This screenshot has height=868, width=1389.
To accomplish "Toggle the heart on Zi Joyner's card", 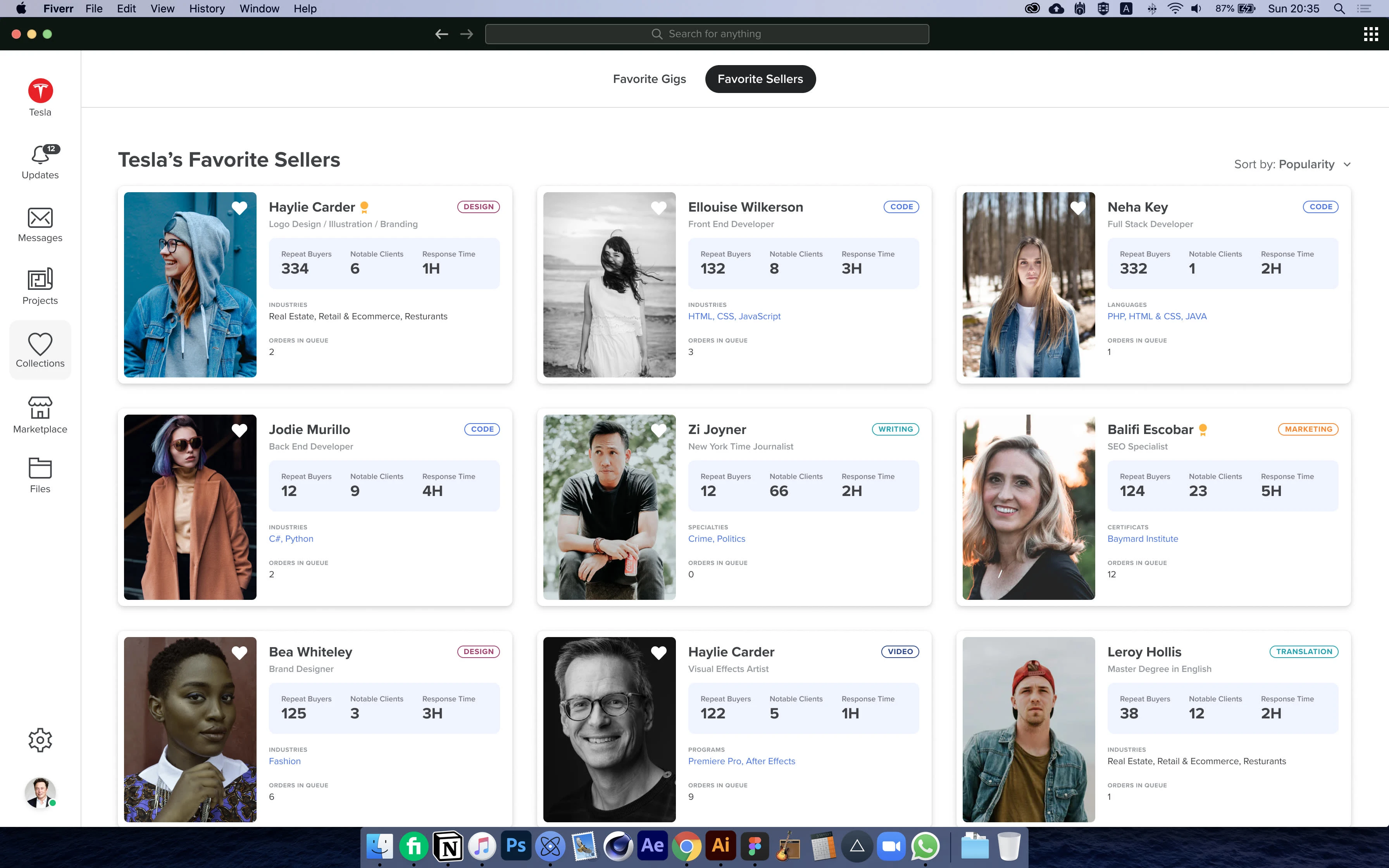I will (x=658, y=430).
